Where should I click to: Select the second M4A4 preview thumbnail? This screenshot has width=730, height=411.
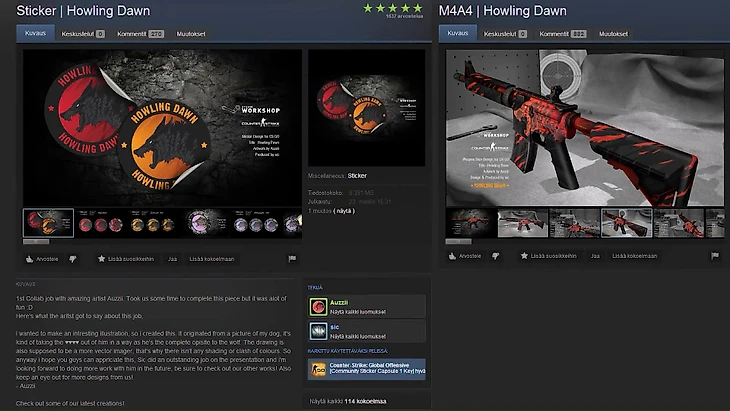522,223
